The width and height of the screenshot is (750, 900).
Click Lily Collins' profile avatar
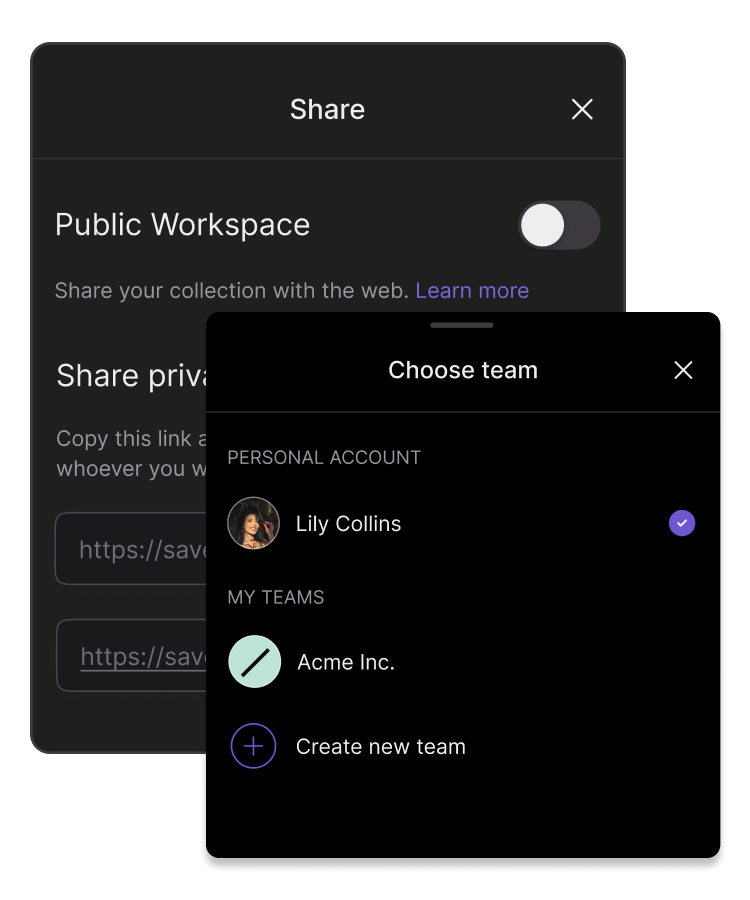point(253,523)
